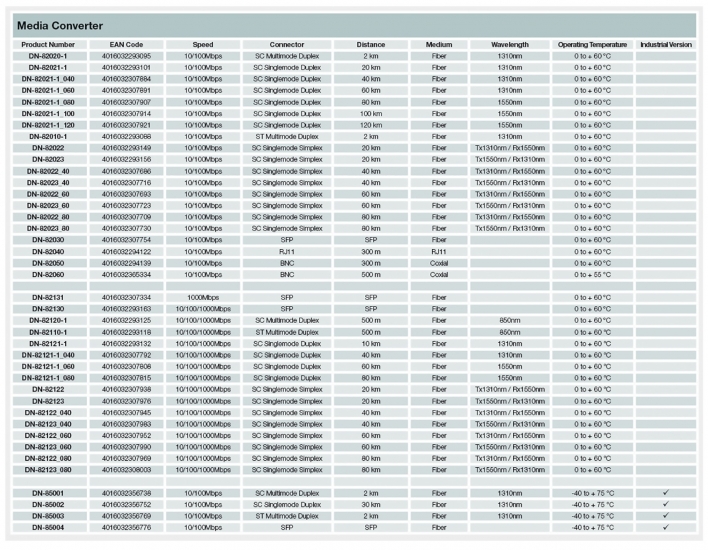Click the checkmark in the DN-85001 row
Screen dimensions: 708x550
point(664,493)
